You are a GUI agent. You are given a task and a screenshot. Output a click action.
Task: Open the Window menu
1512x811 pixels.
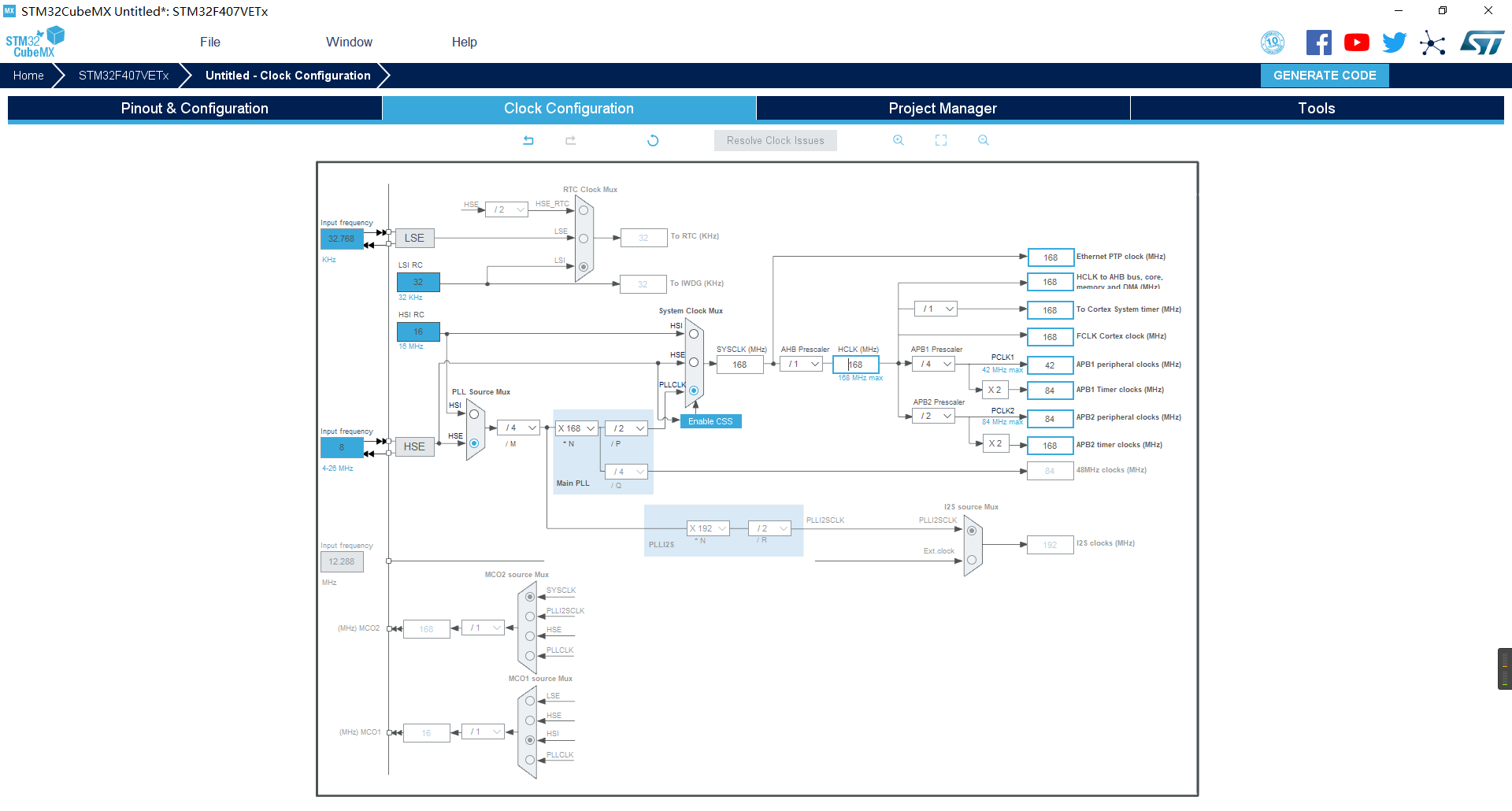point(349,42)
